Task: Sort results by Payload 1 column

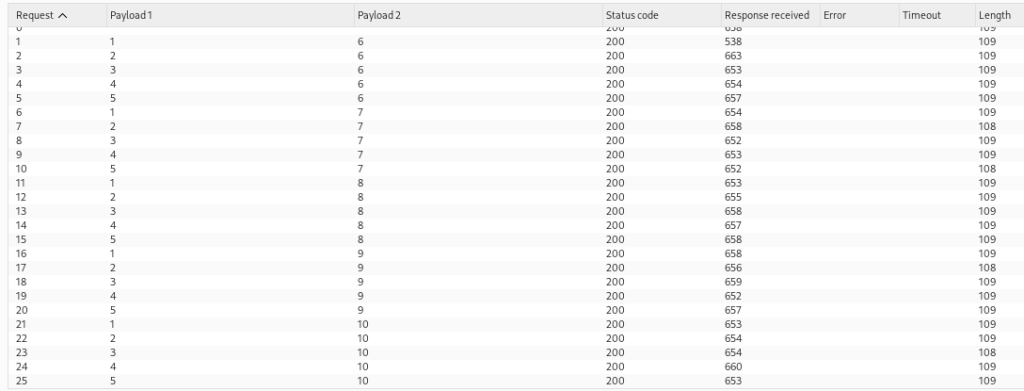Action: point(230,15)
